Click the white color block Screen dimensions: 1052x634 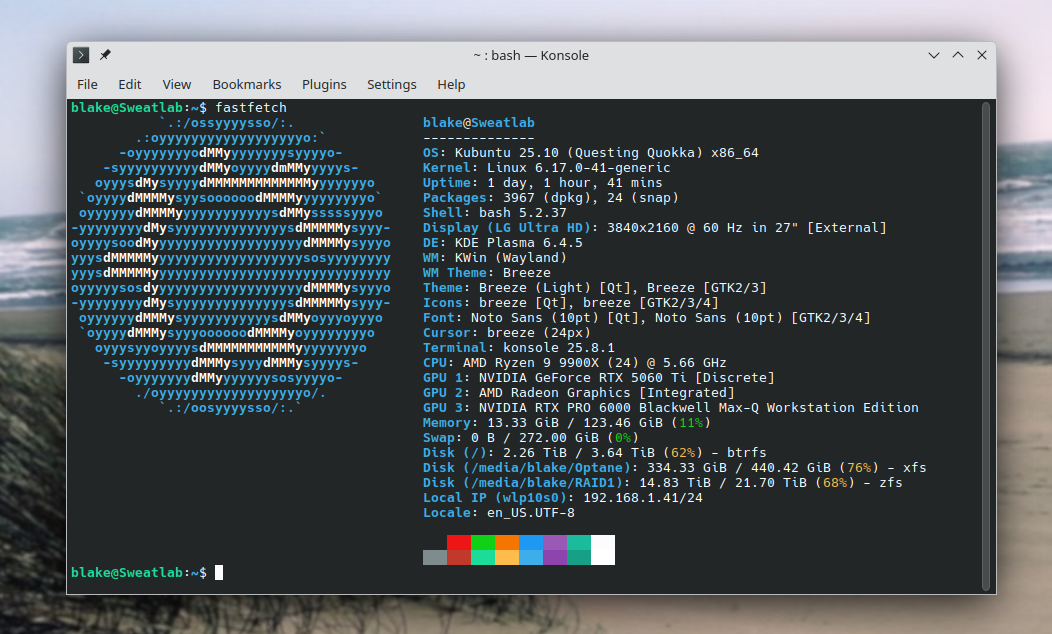pos(602,549)
